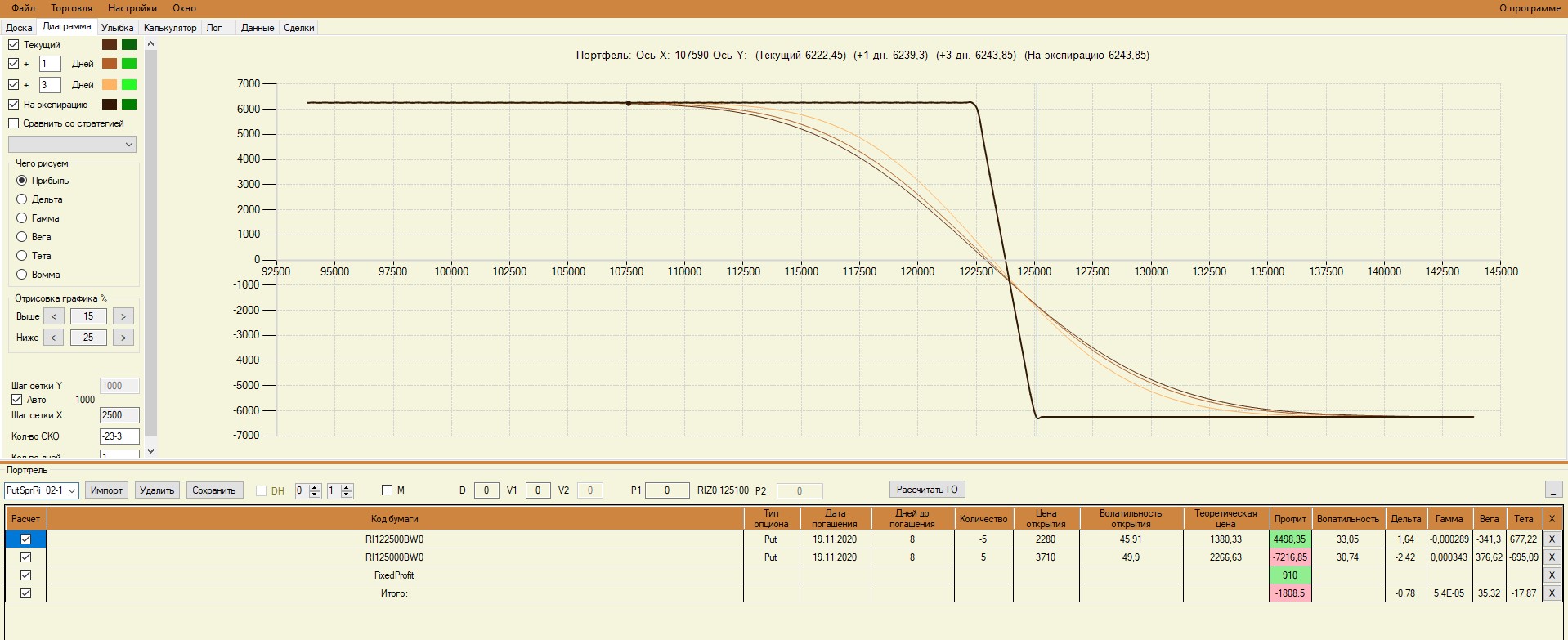Decrease Ниже percentage with left arrow
Viewport: 1568px width, 640px height.
point(53,338)
